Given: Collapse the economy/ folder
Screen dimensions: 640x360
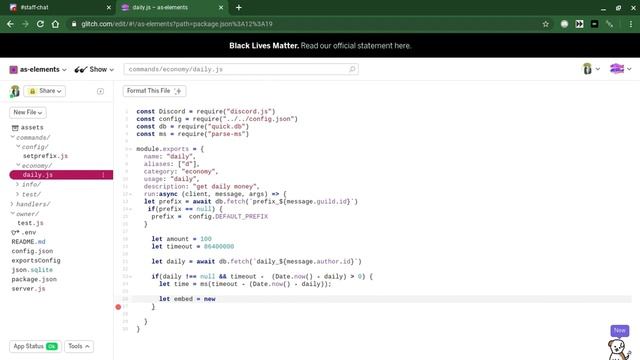Looking at the screenshot, I should pyautogui.click(x=34, y=166).
